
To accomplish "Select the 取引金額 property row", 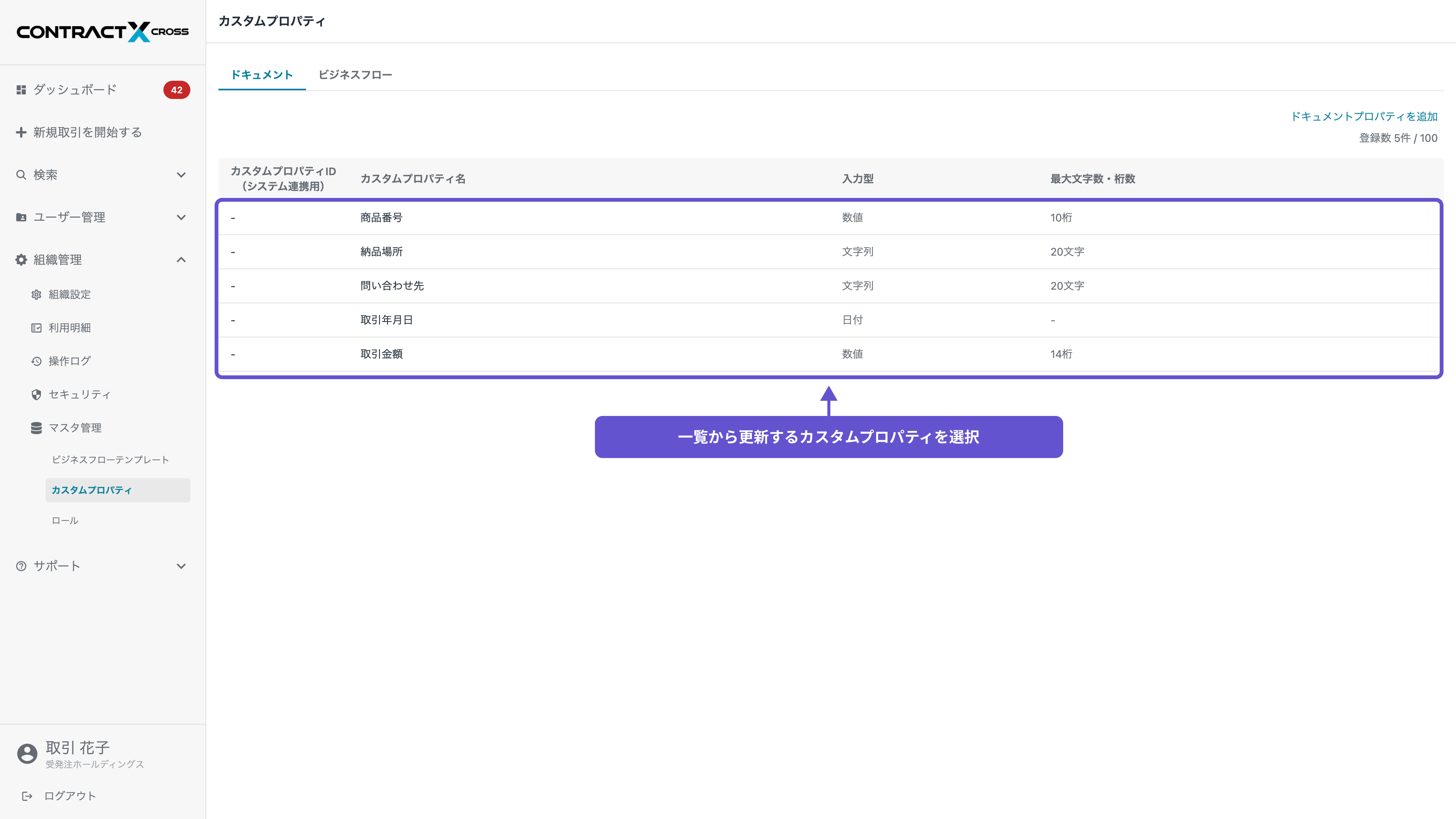I will 381,354.
